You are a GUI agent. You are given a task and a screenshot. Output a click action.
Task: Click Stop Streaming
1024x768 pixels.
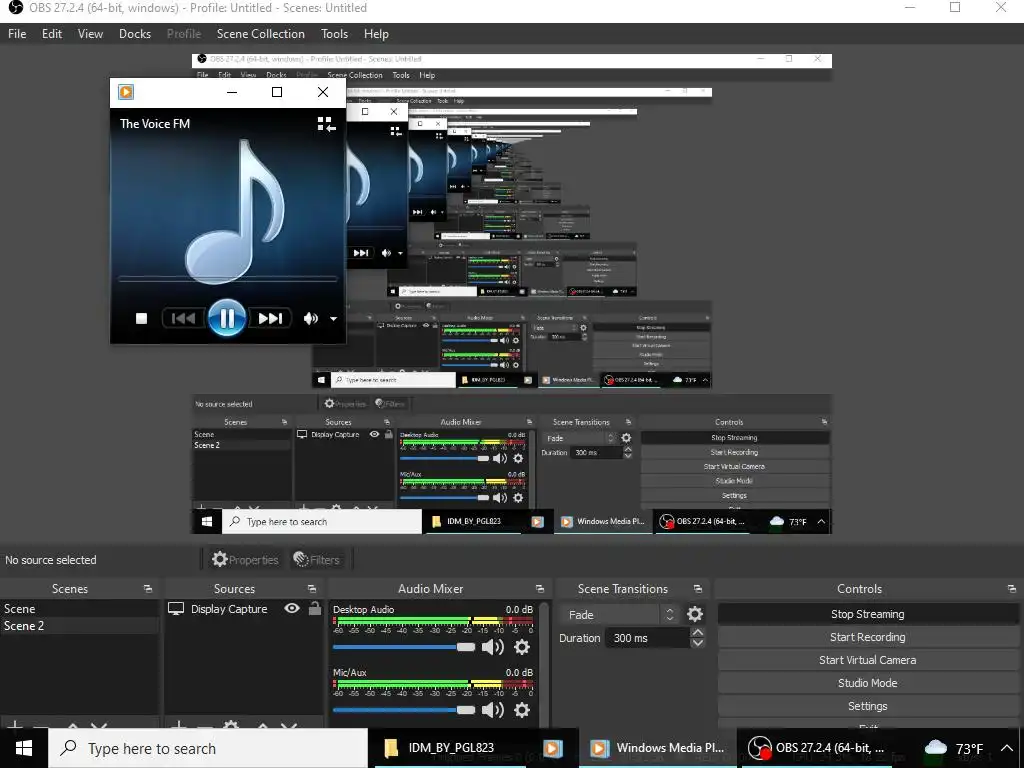click(867, 614)
